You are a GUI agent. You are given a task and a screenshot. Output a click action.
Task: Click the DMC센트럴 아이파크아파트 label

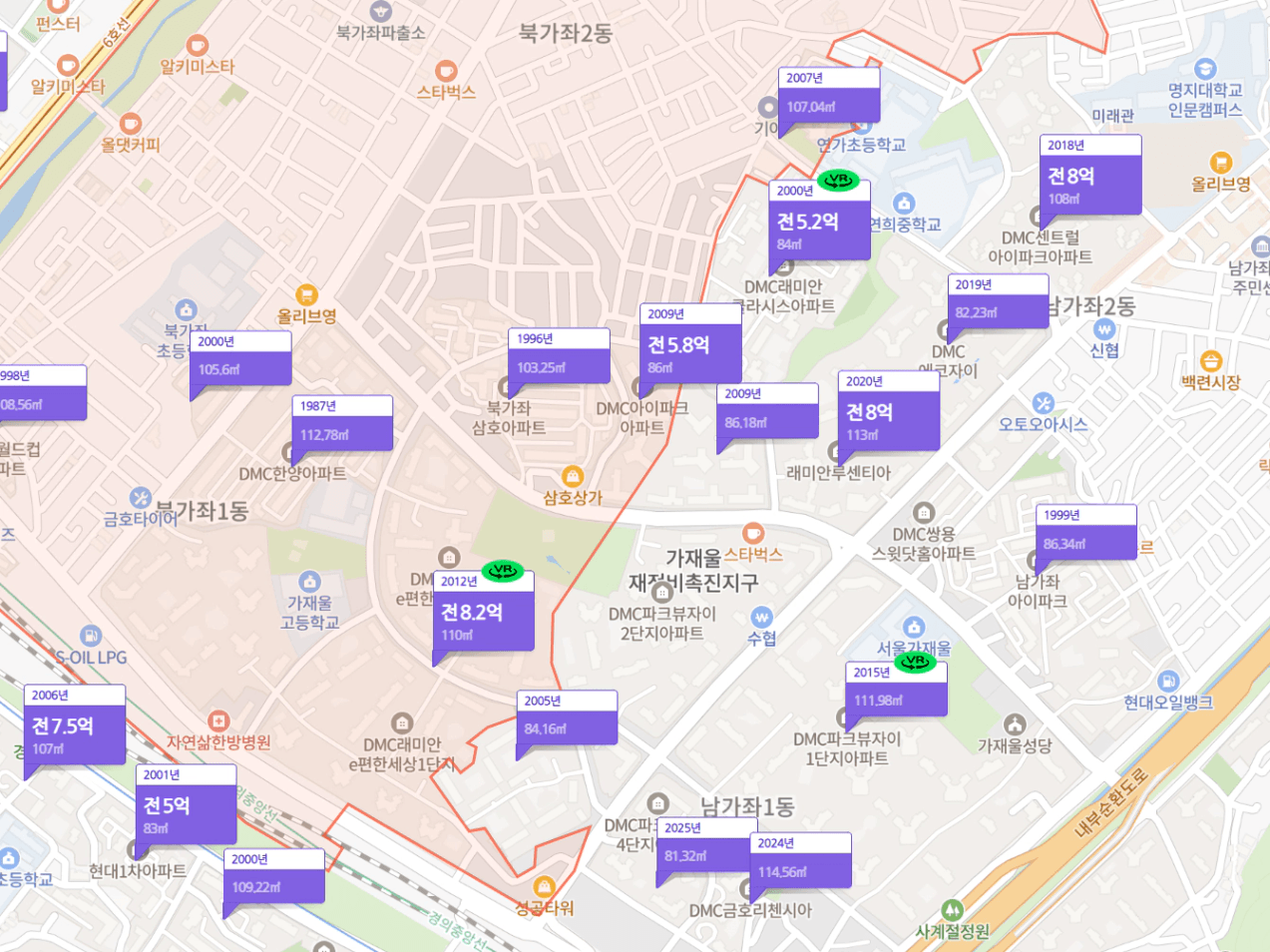click(x=1041, y=246)
